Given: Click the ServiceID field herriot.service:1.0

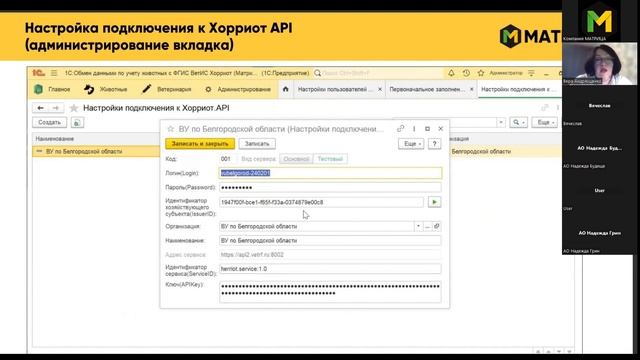Looking at the screenshot, I should coord(330,269).
